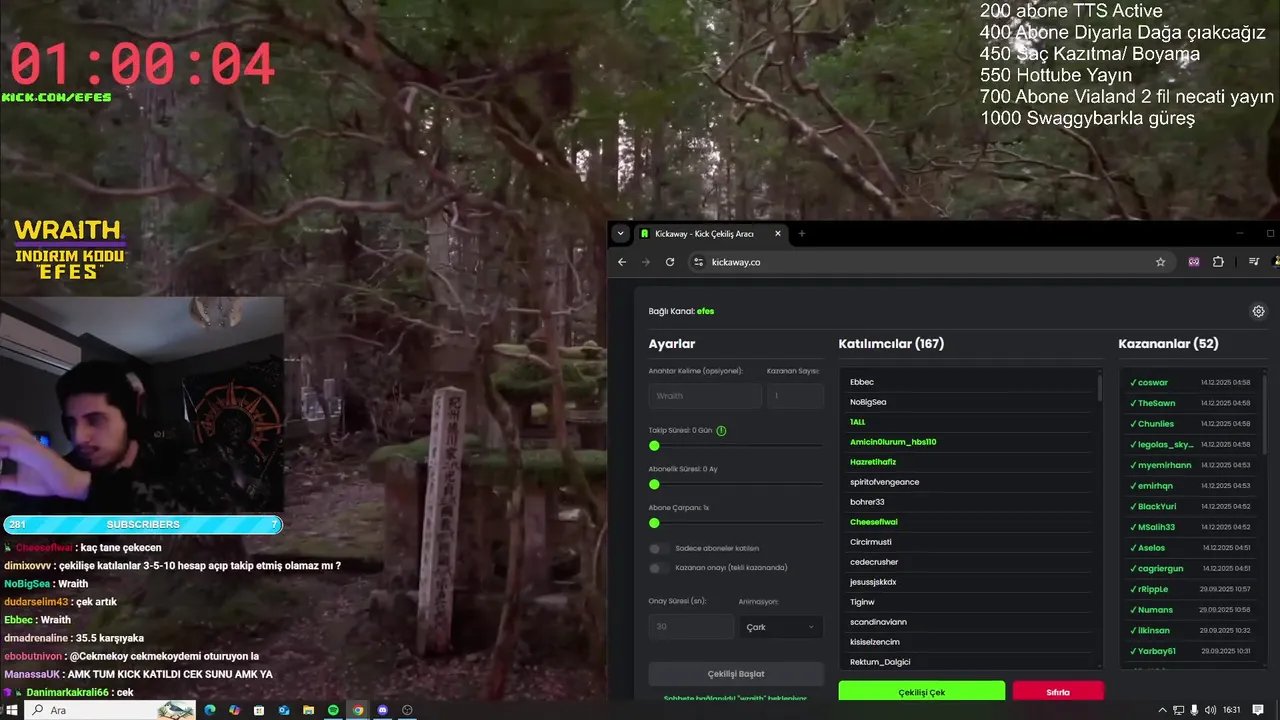The height and width of the screenshot is (720, 1280).
Task: Close the Kickaway browser tab
Action: [x=777, y=234]
